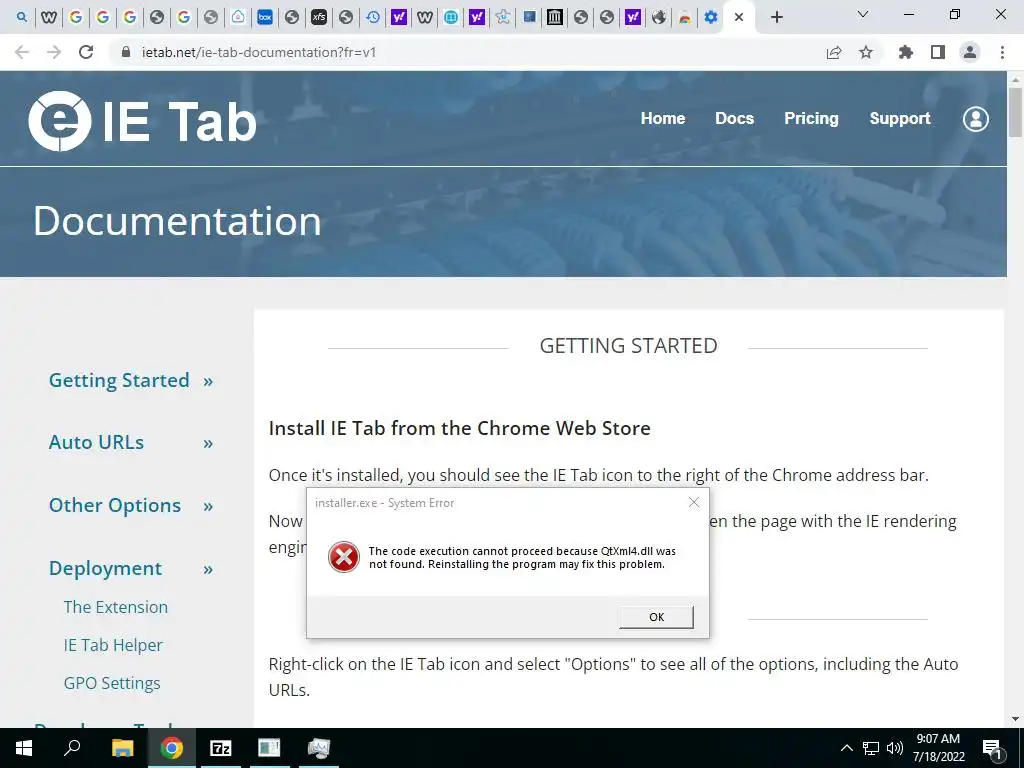Open The Extension sub-link
1024x768 pixels.
click(116, 607)
